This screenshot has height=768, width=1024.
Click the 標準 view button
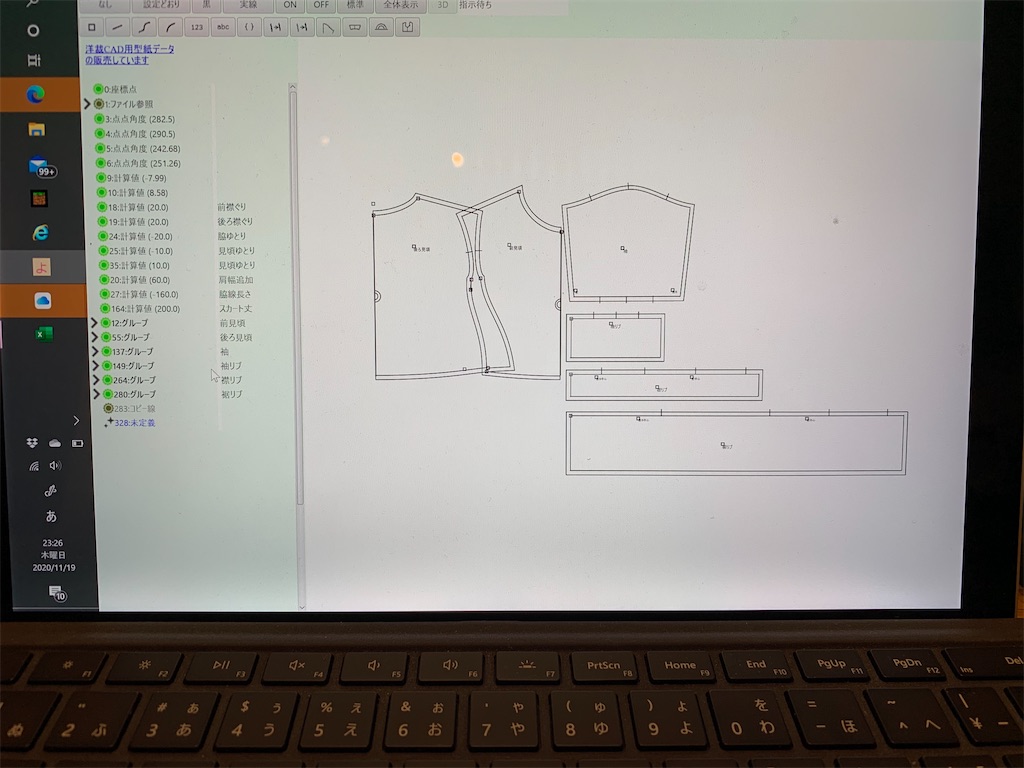point(355,5)
